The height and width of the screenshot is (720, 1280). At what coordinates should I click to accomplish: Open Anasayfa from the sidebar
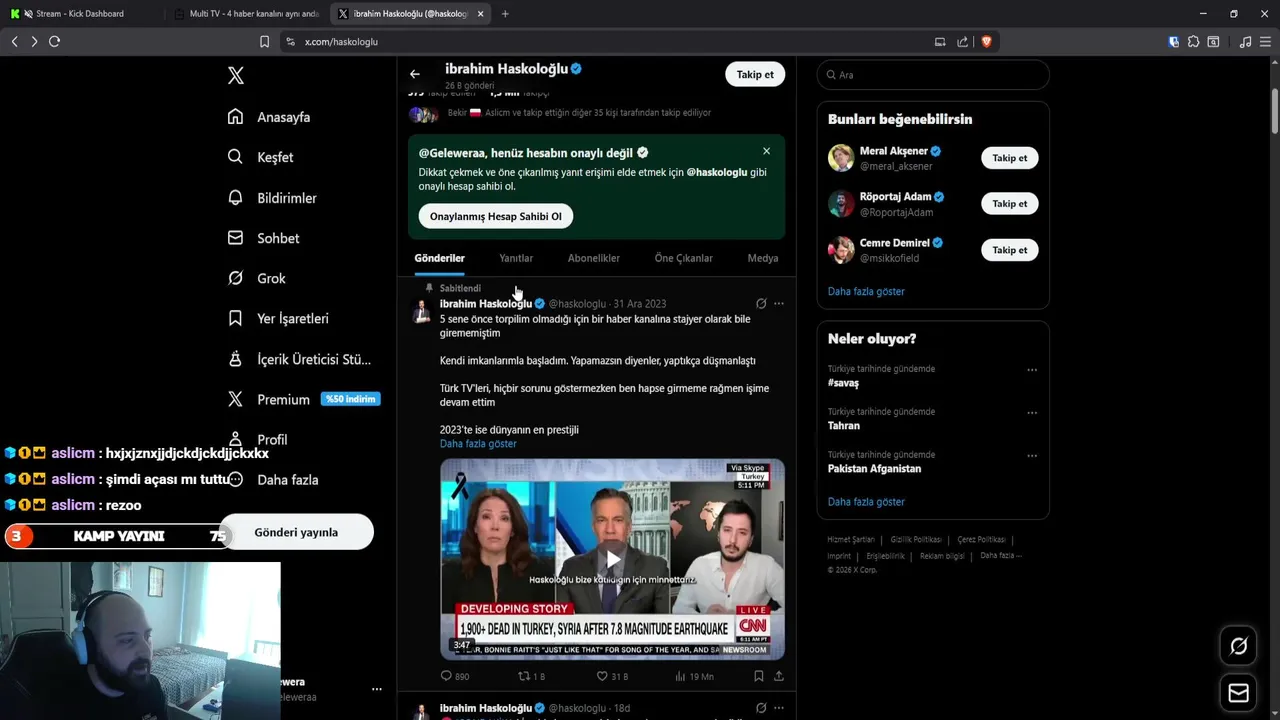(269, 117)
